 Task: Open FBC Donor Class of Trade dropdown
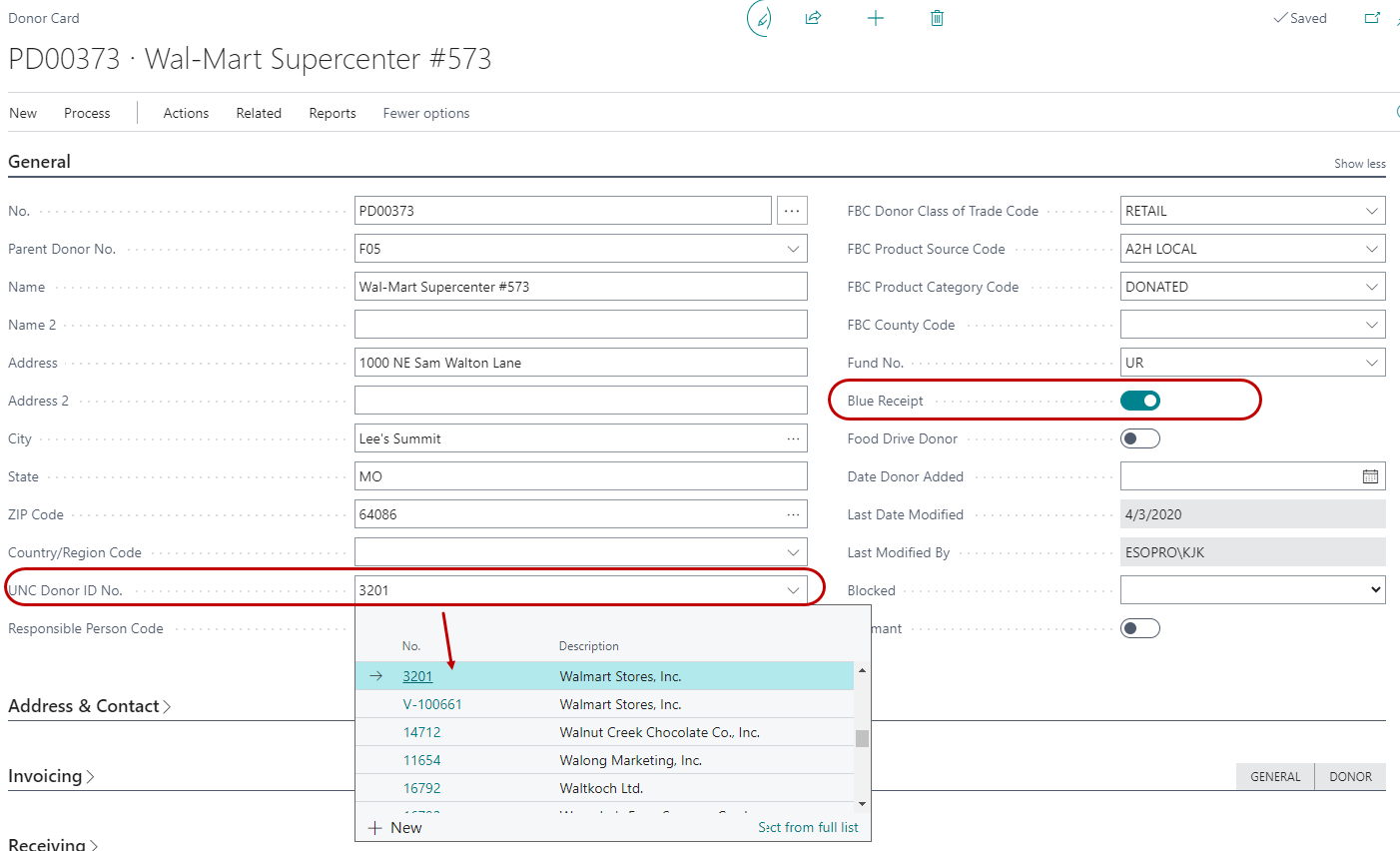(x=1372, y=211)
